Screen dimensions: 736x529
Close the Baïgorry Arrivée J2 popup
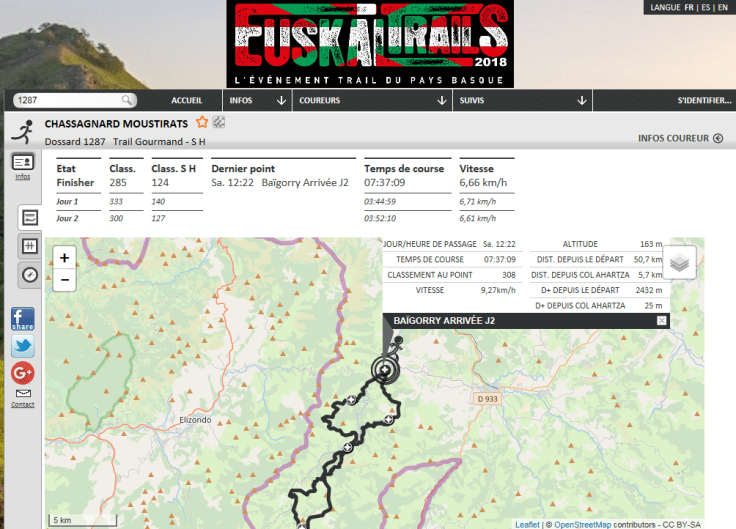point(661,320)
